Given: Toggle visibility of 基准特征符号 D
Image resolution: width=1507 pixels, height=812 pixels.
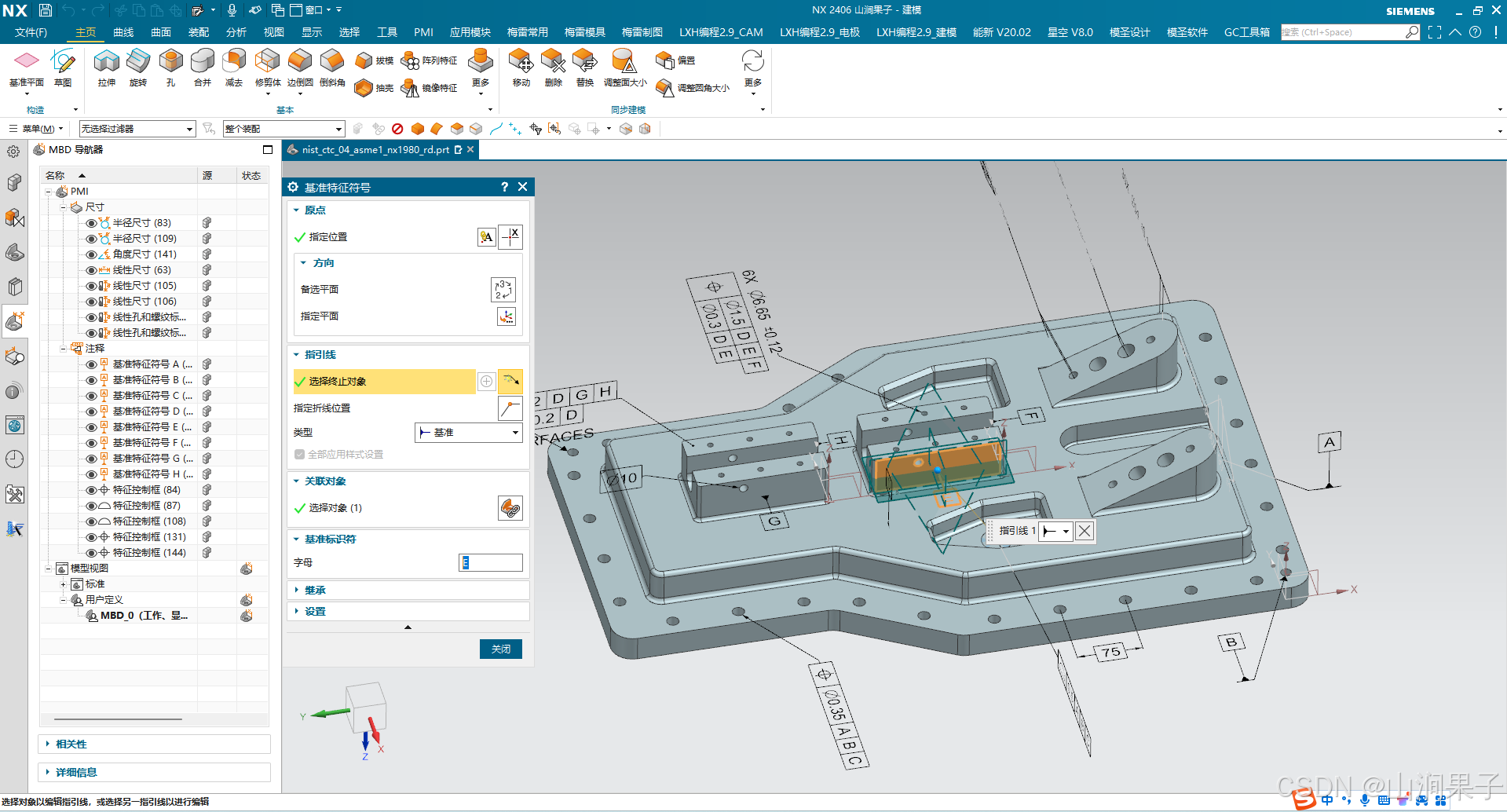Looking at the screenshot, I should click(91, 411).
